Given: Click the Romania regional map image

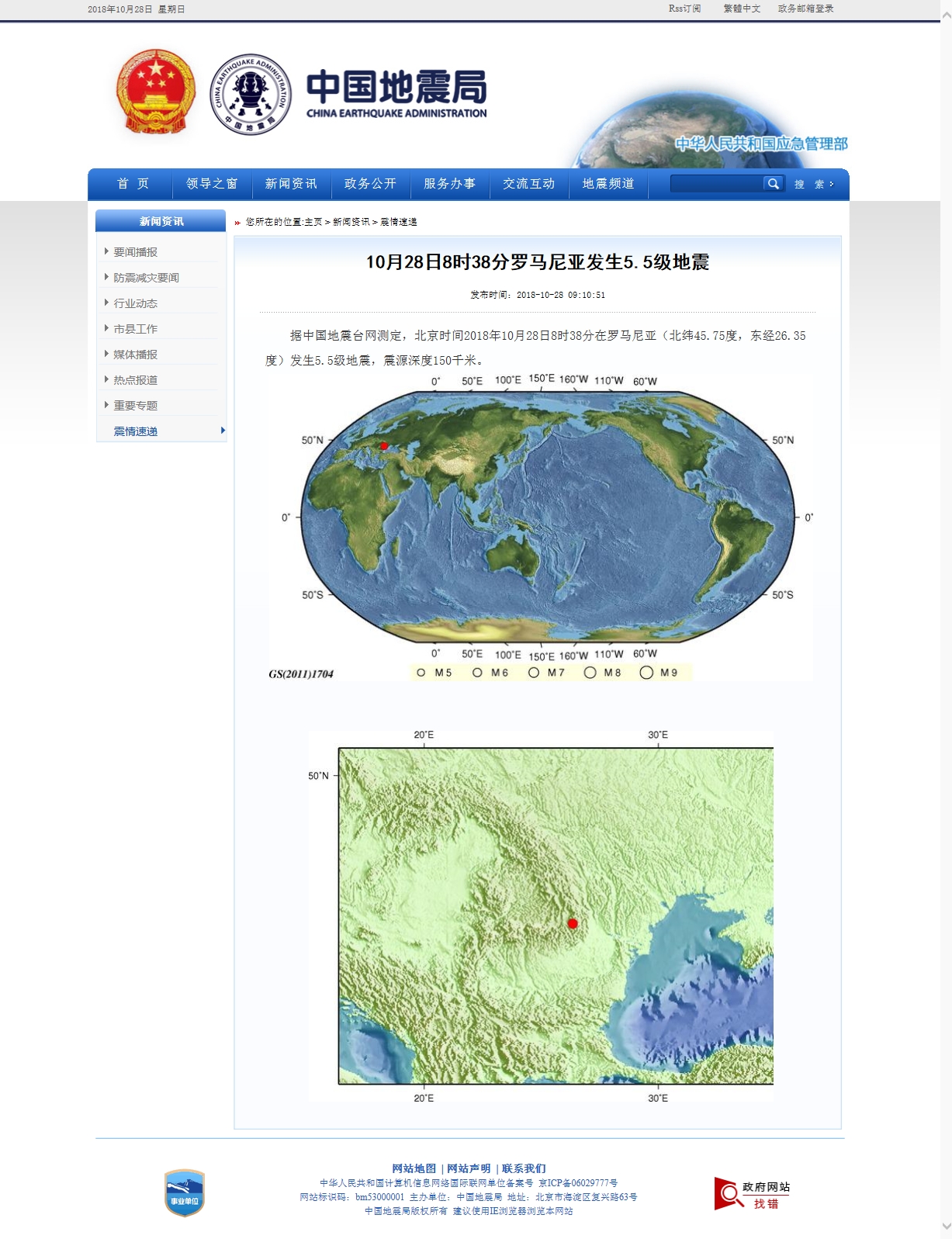Looking at the screenshot, I should tap(542, 915).
